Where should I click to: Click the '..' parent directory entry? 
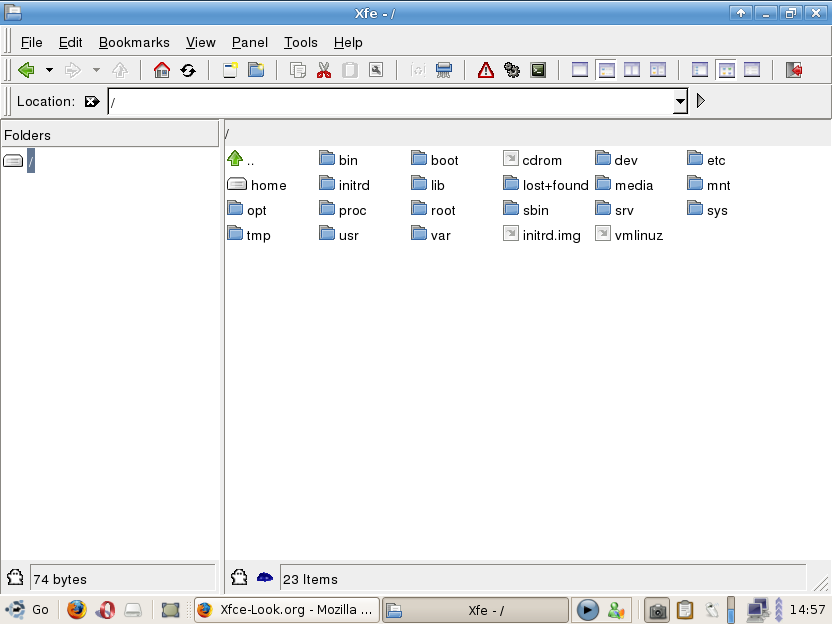click(x=240, y=159)
